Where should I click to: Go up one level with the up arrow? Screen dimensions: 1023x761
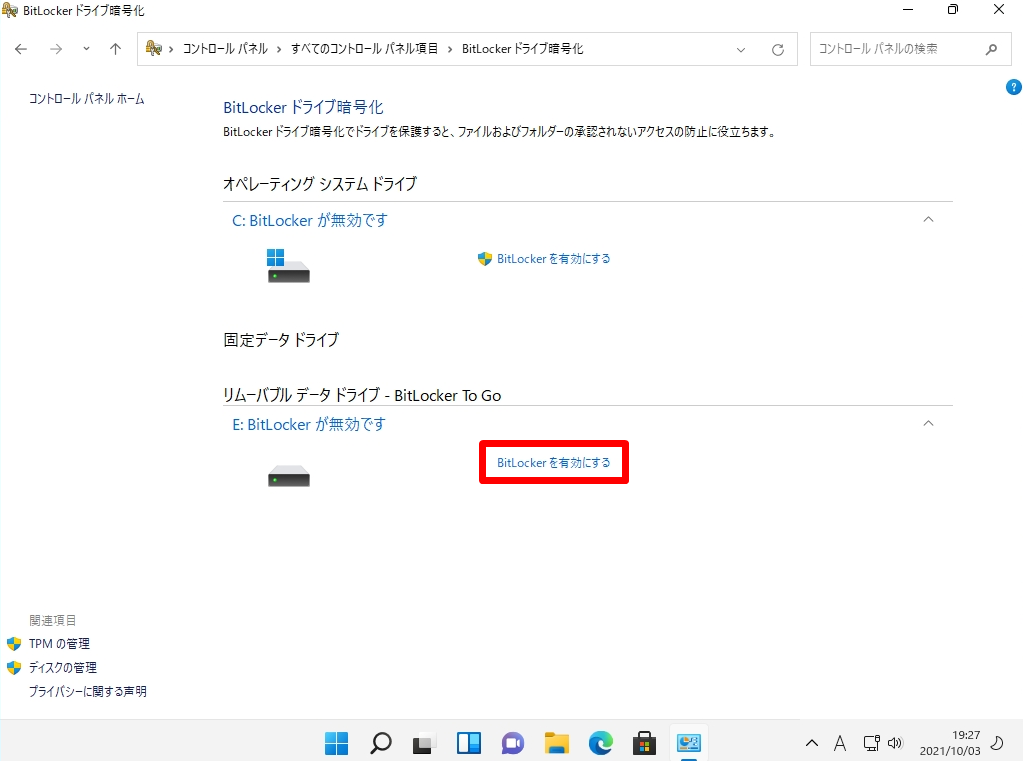[x=115, y=49]
